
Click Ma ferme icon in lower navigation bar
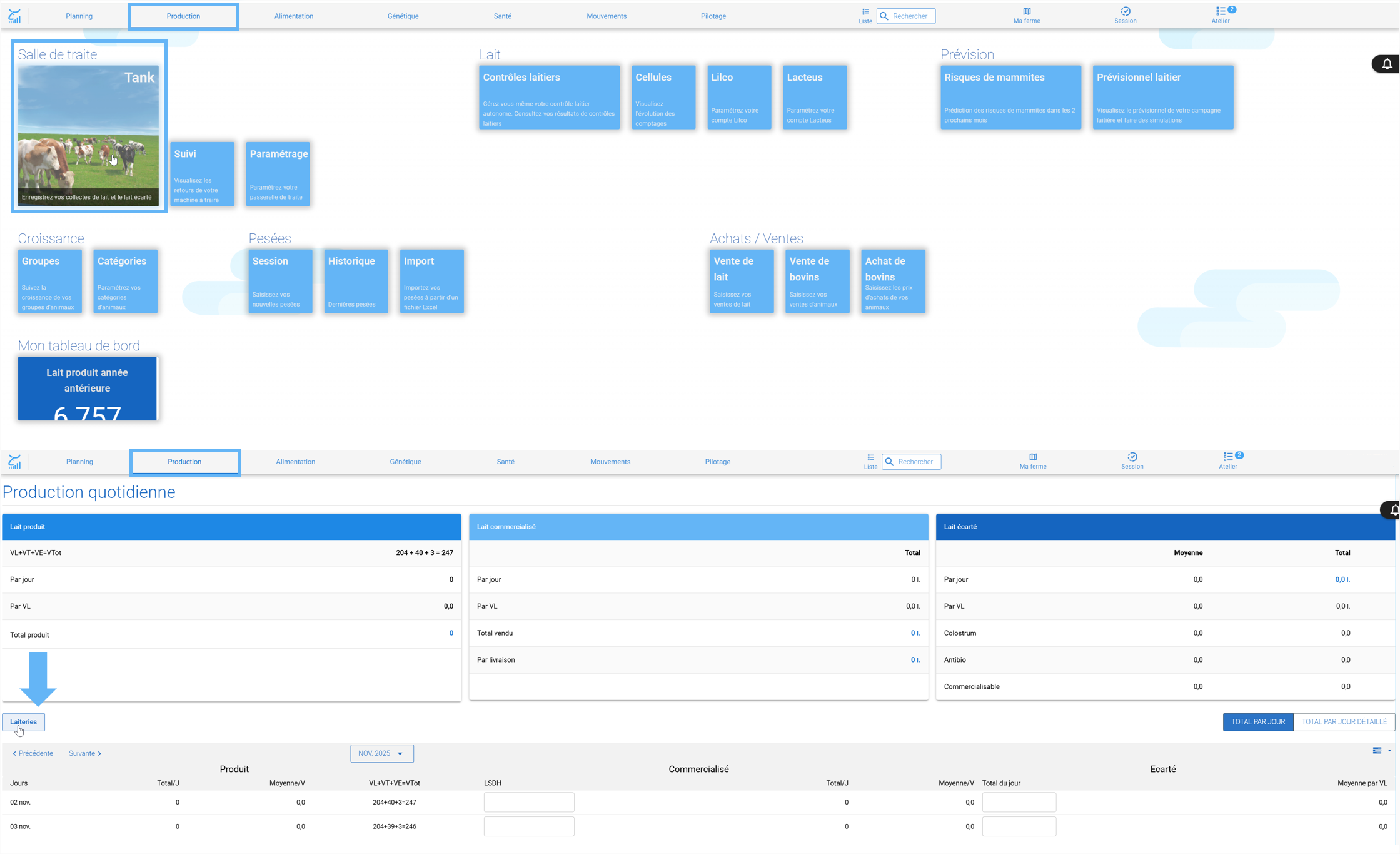coord(1033,461)
